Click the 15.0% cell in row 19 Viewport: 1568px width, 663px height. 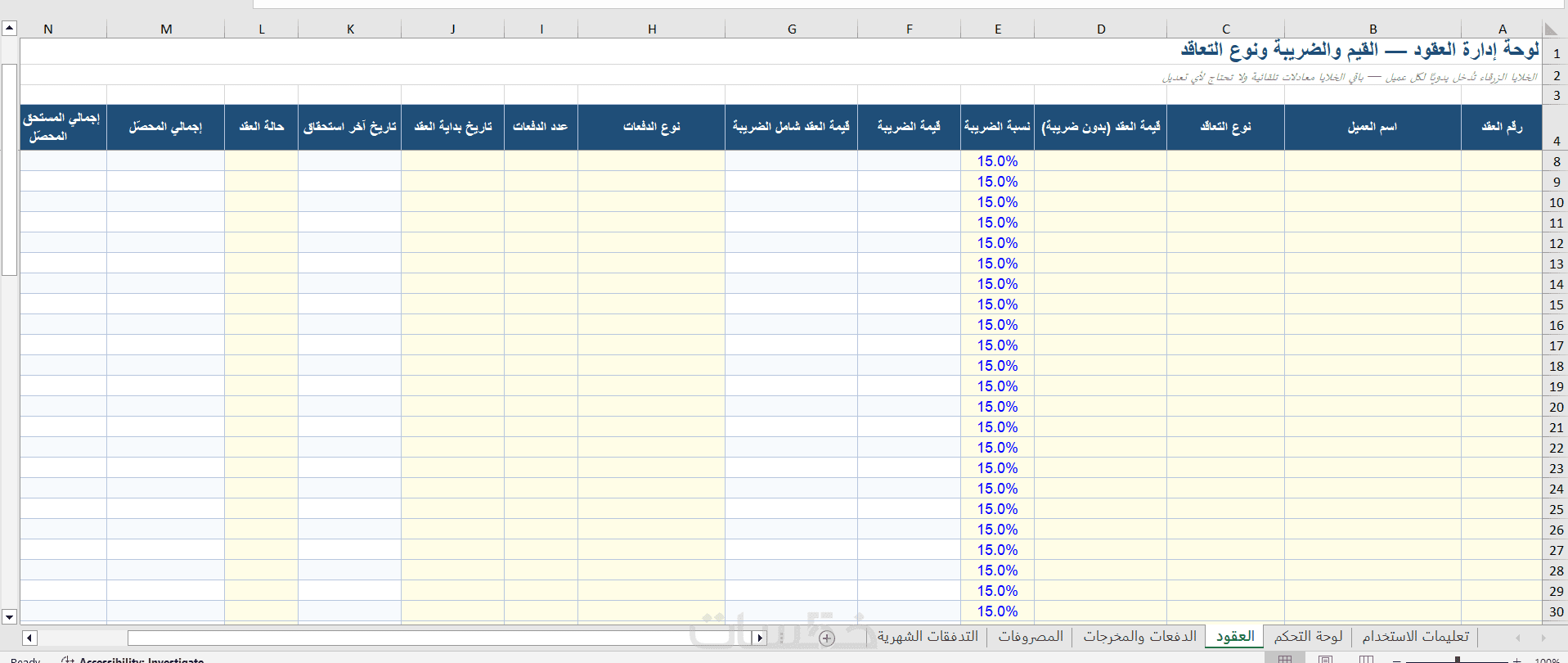998,386
